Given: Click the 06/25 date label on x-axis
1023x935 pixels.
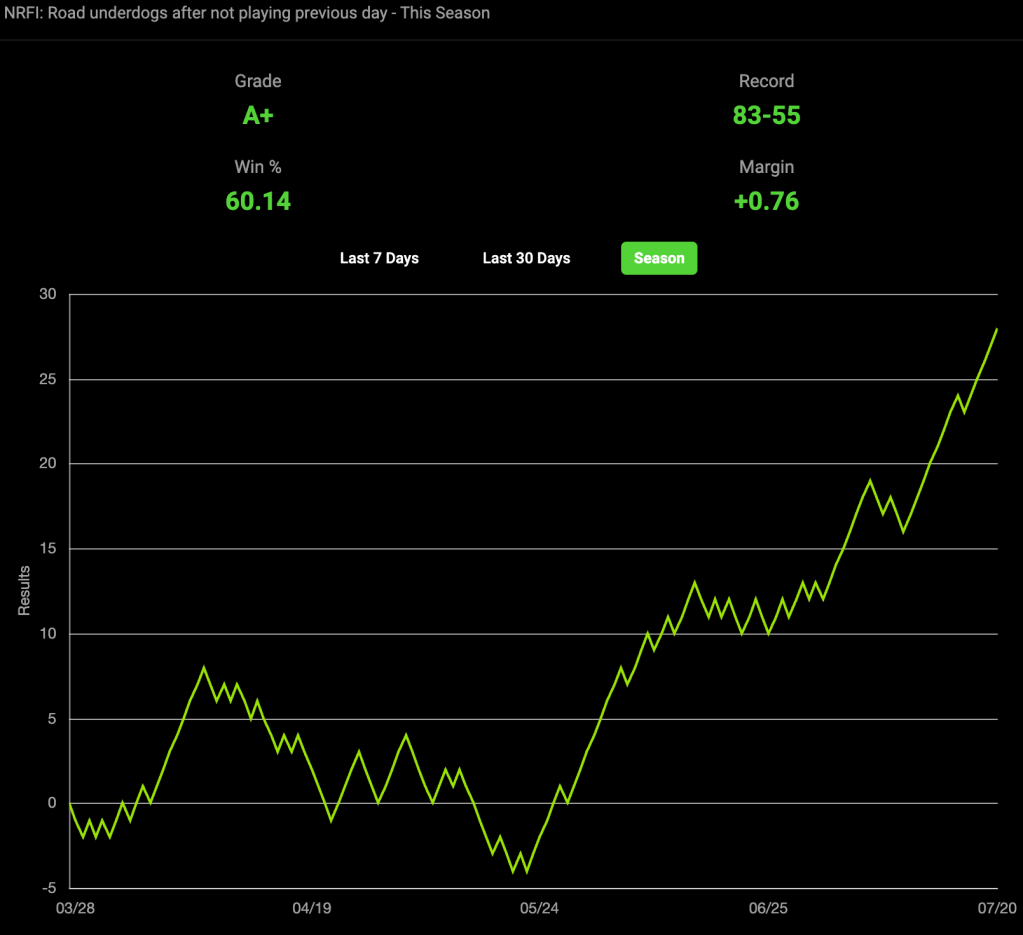Looking at the screenshot, I should (768, 908).
